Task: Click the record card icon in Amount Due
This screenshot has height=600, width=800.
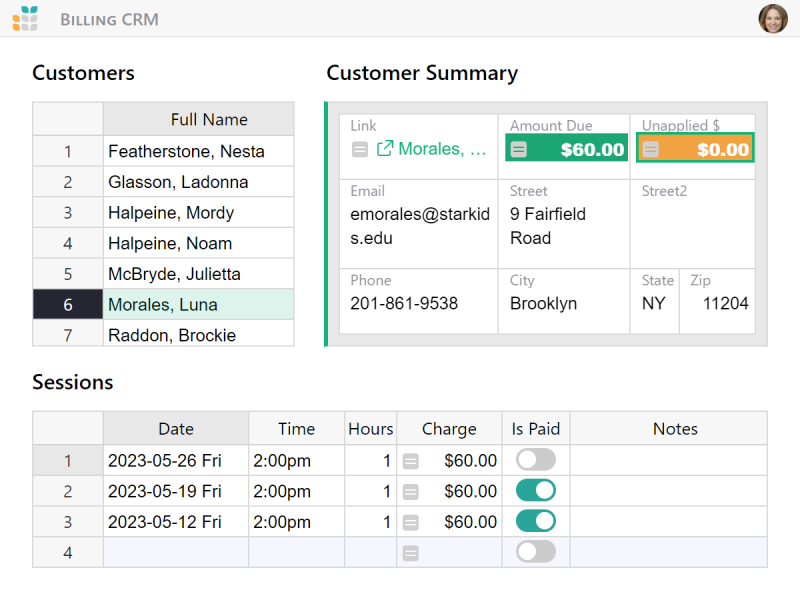Action: [519, 149]
